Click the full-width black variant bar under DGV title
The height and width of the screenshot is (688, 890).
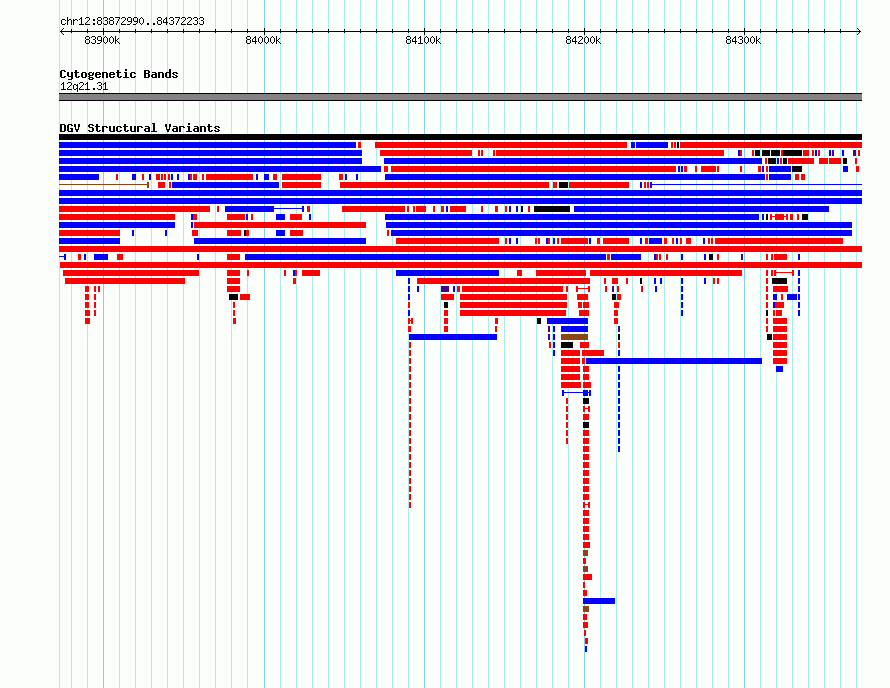point(460,137)
